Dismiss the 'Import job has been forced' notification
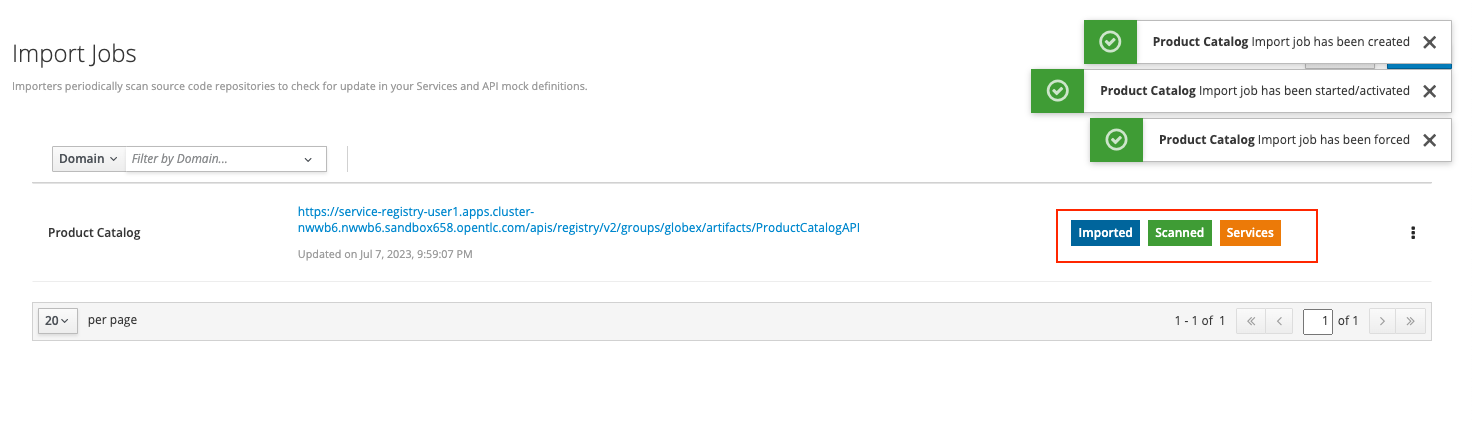 (1430, 140)
